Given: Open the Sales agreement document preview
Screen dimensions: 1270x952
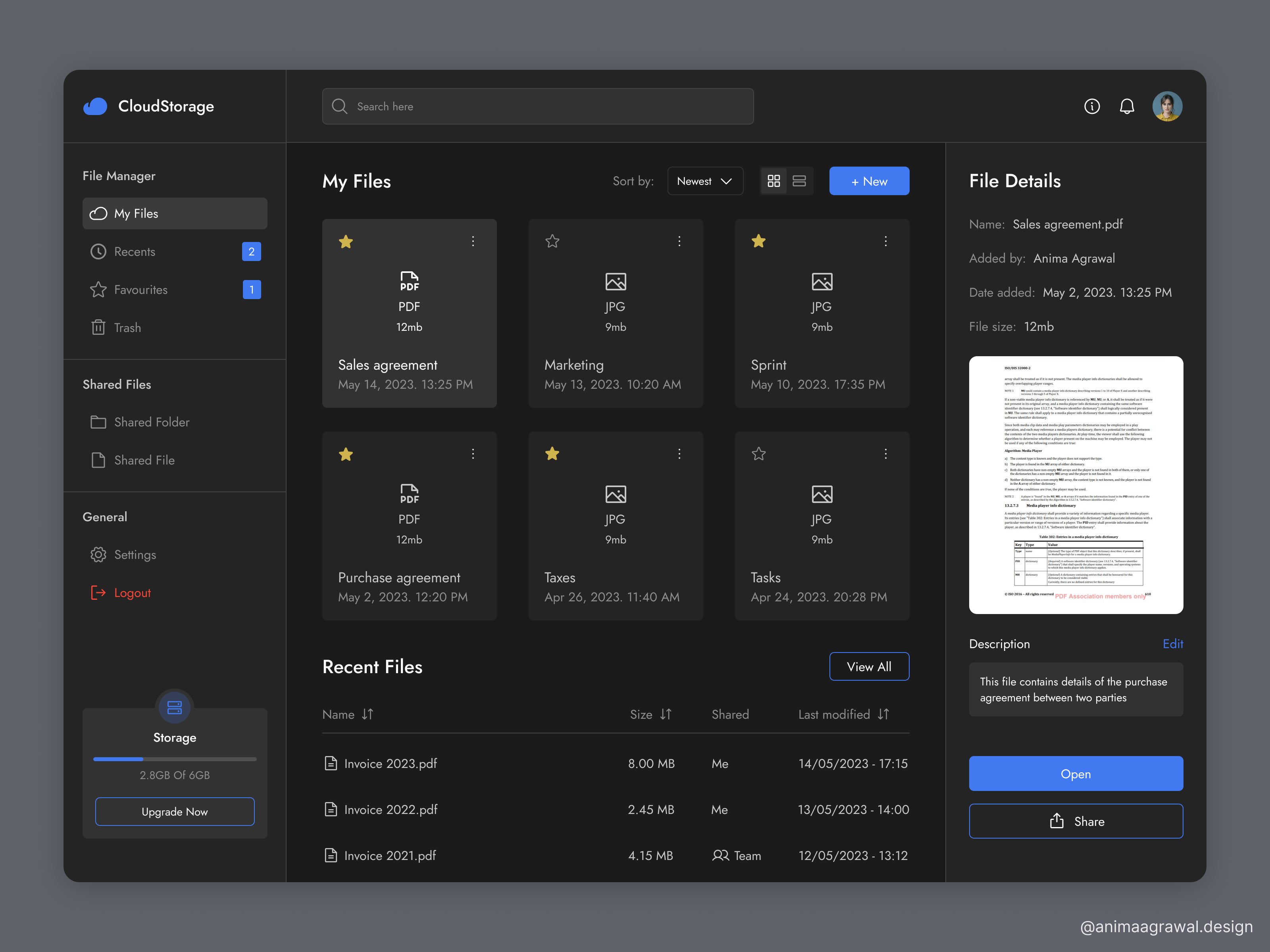Looking at the screenshot, I should (x=1076, y=485).
